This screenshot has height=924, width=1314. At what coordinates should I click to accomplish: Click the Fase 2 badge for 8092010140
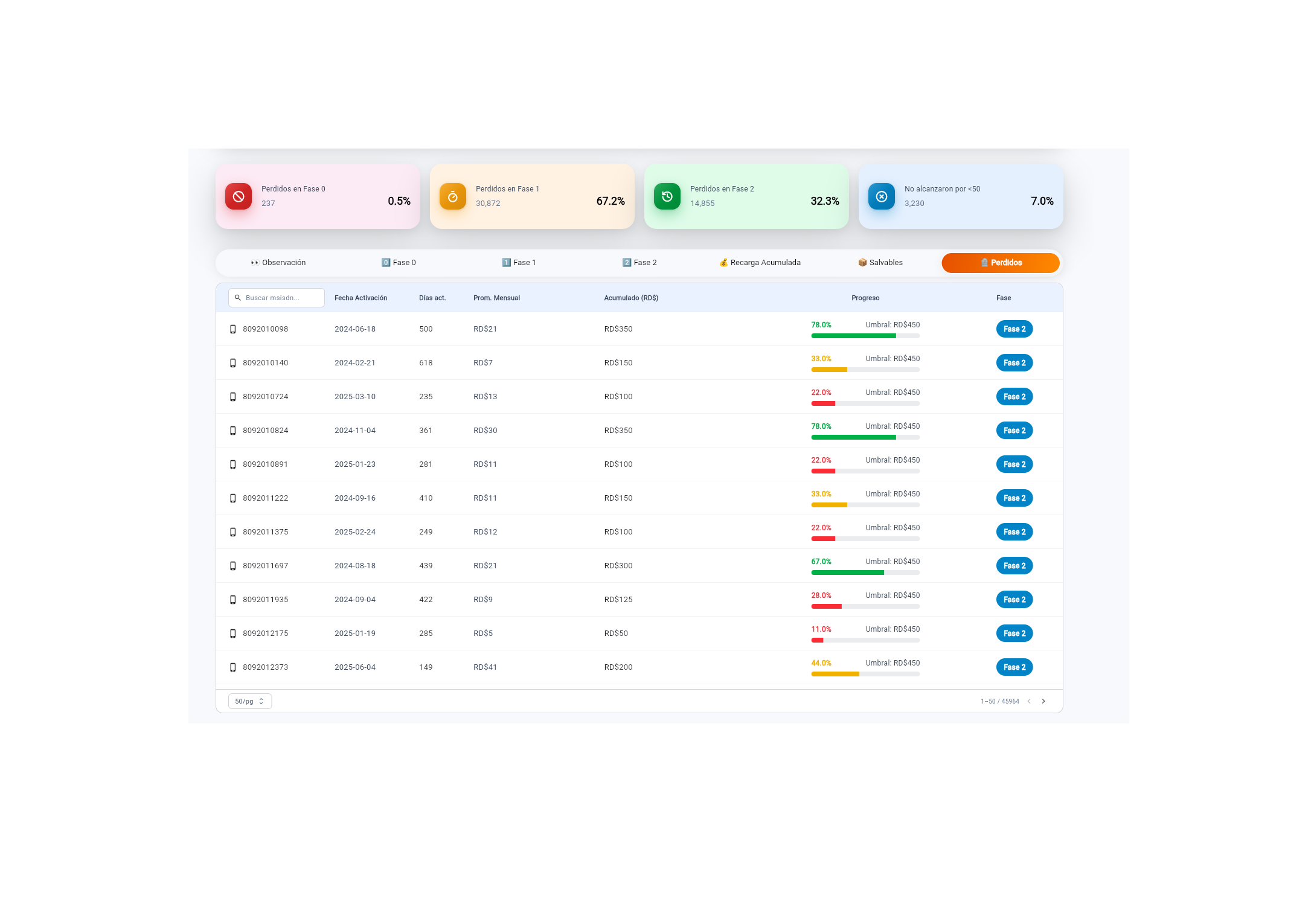1014,363
